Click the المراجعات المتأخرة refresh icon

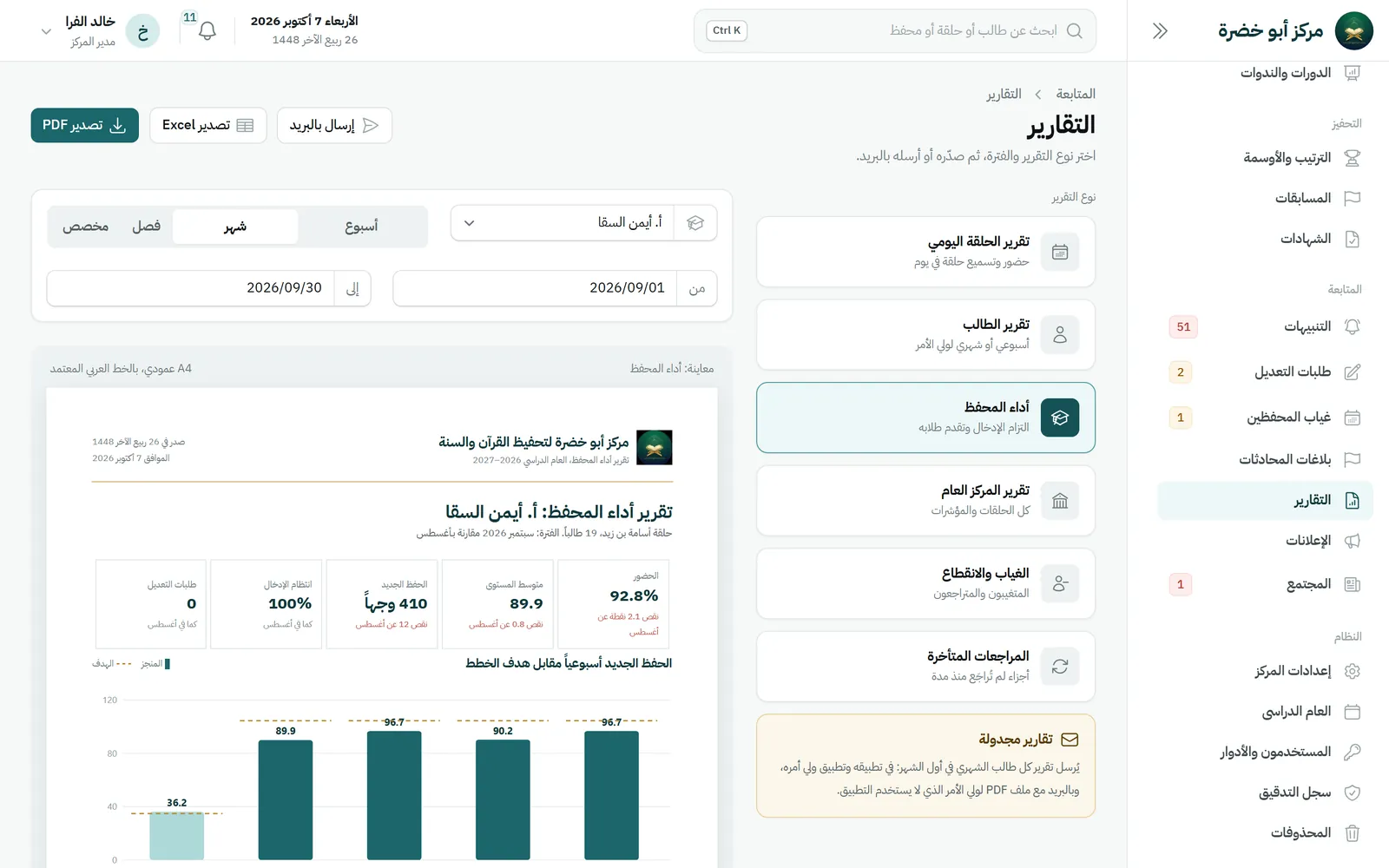1060,667
